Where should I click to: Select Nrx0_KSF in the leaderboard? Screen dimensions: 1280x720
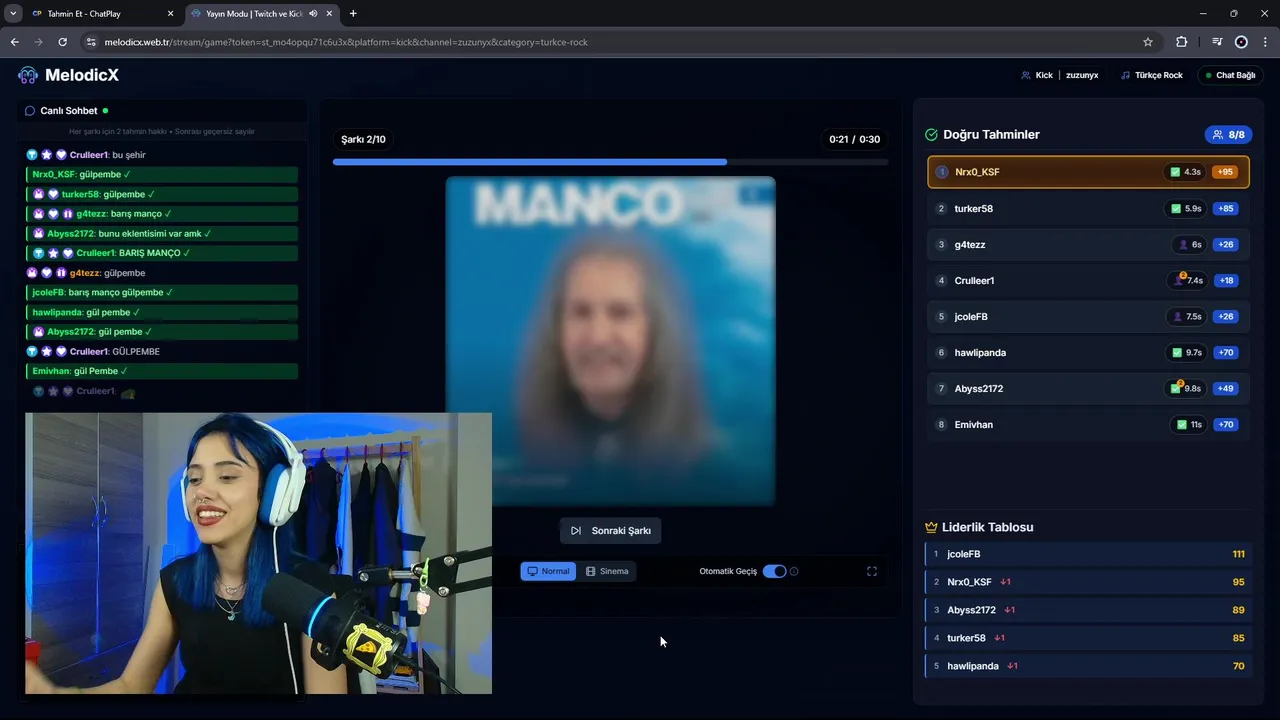point(1088,582)
